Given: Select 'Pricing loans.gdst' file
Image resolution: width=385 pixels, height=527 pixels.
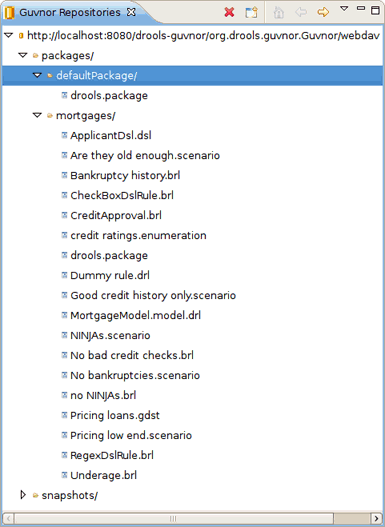Looking at the screenshot, I should coord(115,415).
